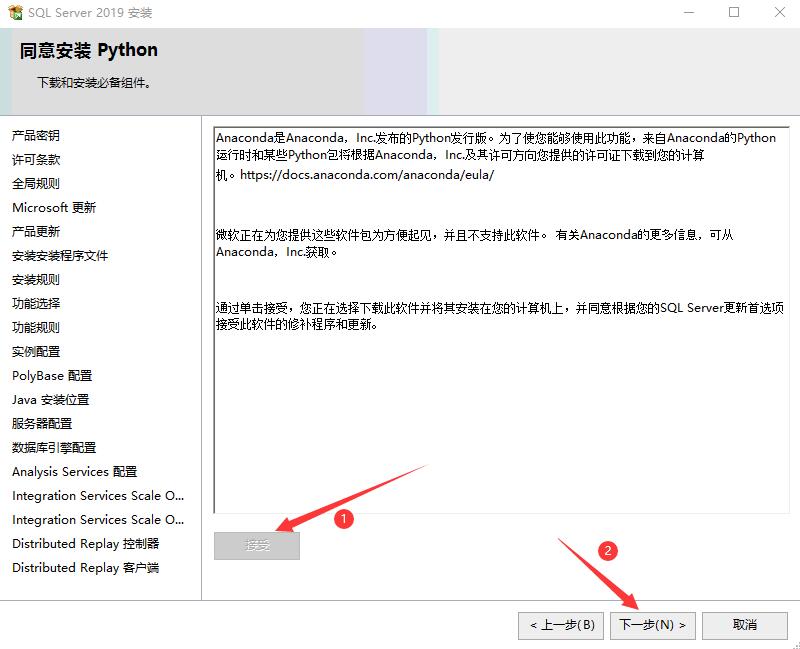This screenshot has width=800, height=649.
Task: Select 许可条款 step in sidebar
Action: pyautogui.click(x=36, y=160)
